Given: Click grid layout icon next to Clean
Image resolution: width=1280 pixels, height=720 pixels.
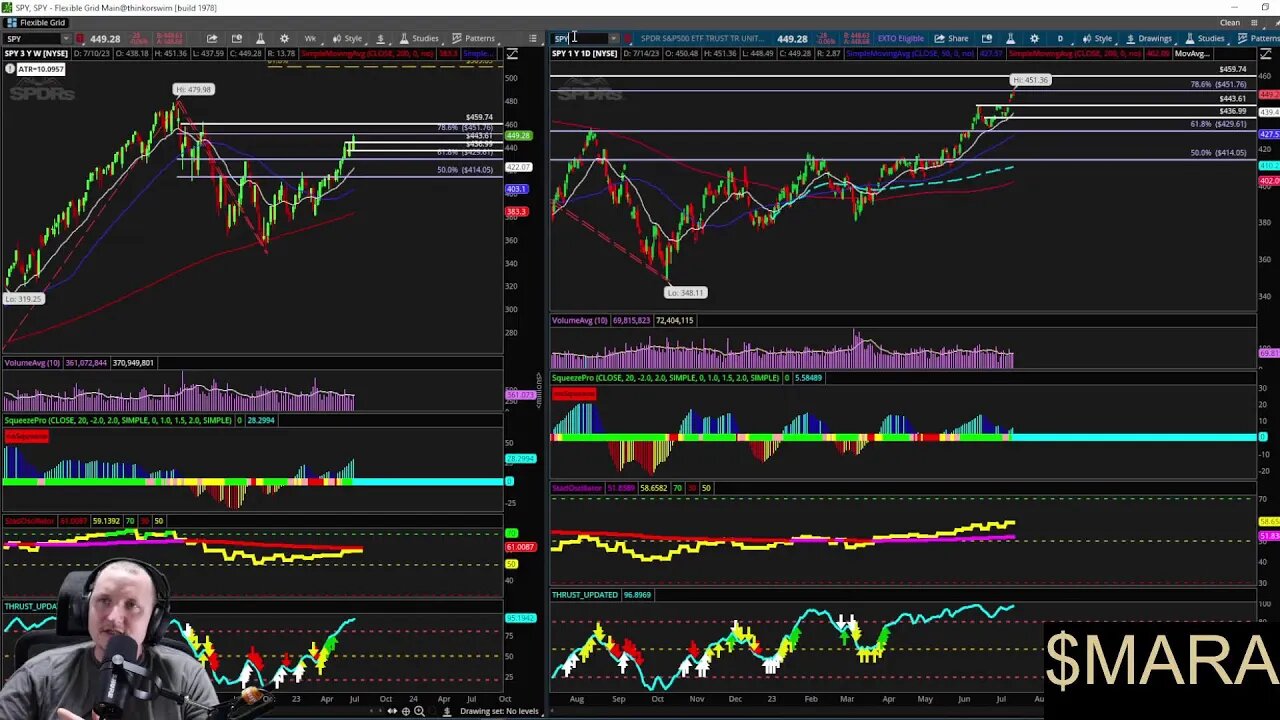Looking at the screenshot, I should point(1254,22).
